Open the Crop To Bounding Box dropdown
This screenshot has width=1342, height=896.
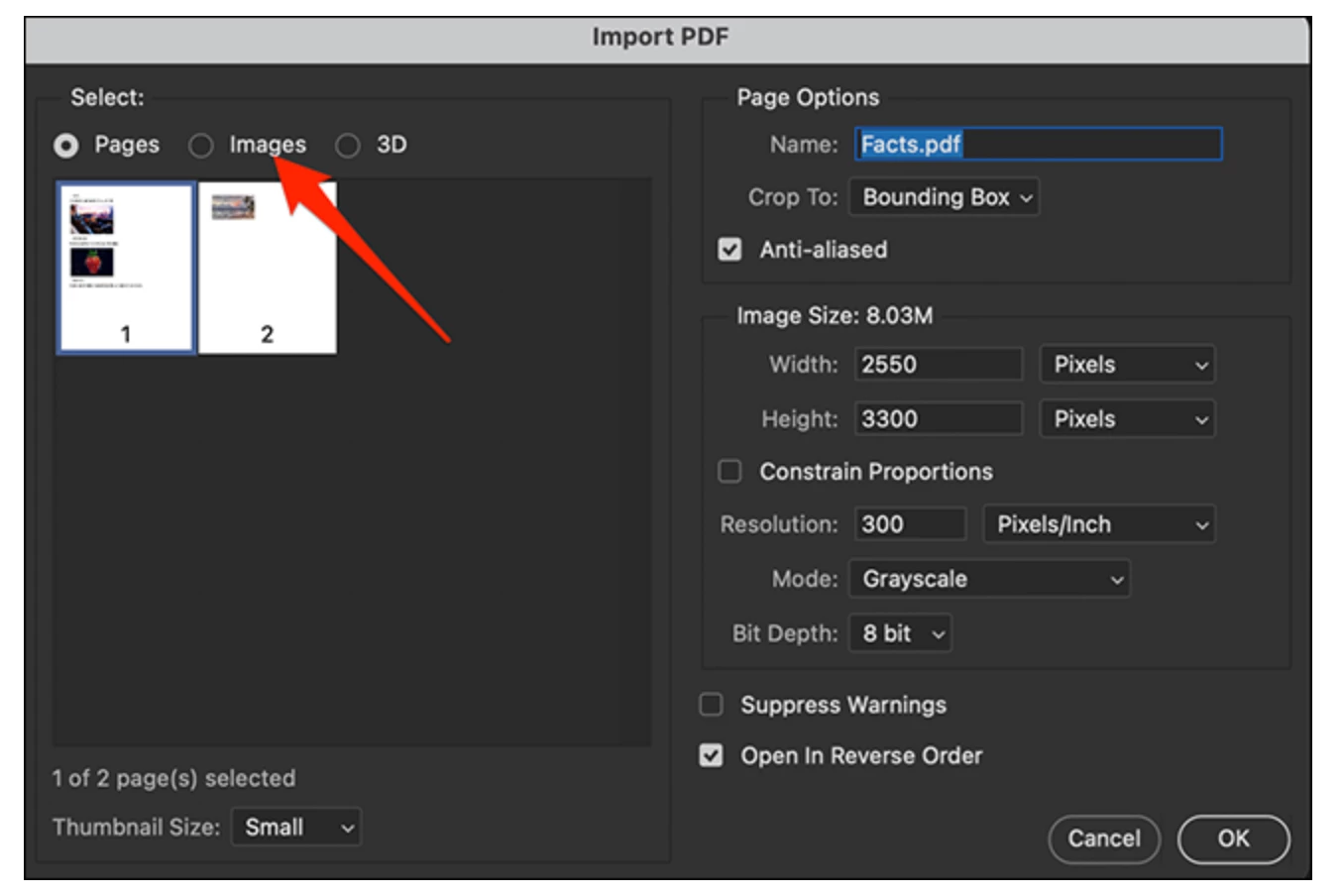pyautogui.click(x=944, y=197)
